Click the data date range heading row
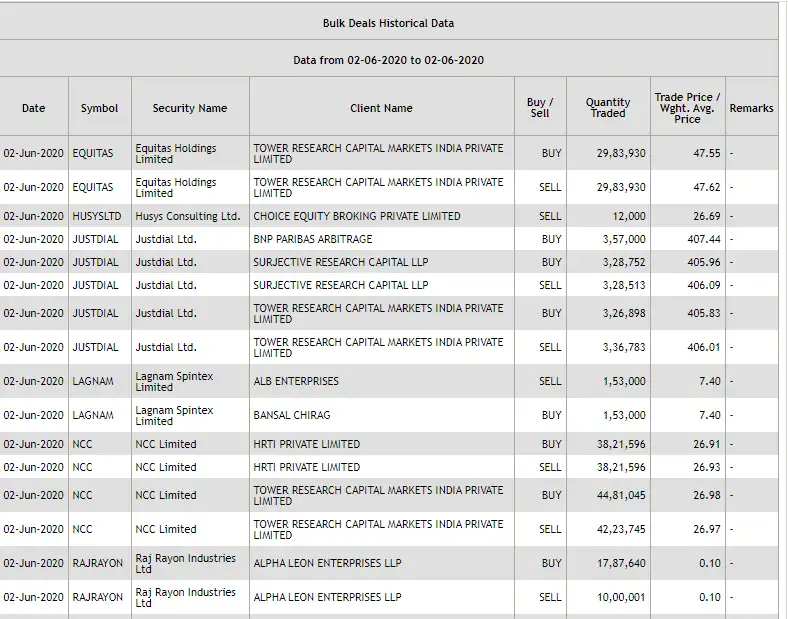 388,60
